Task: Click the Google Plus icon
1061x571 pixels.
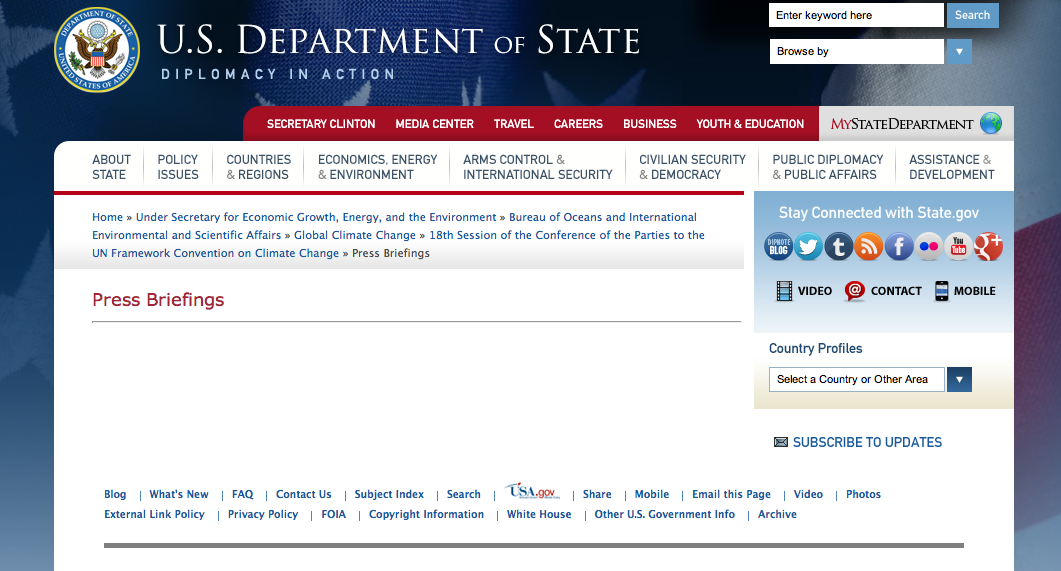Action: point(988,246)
